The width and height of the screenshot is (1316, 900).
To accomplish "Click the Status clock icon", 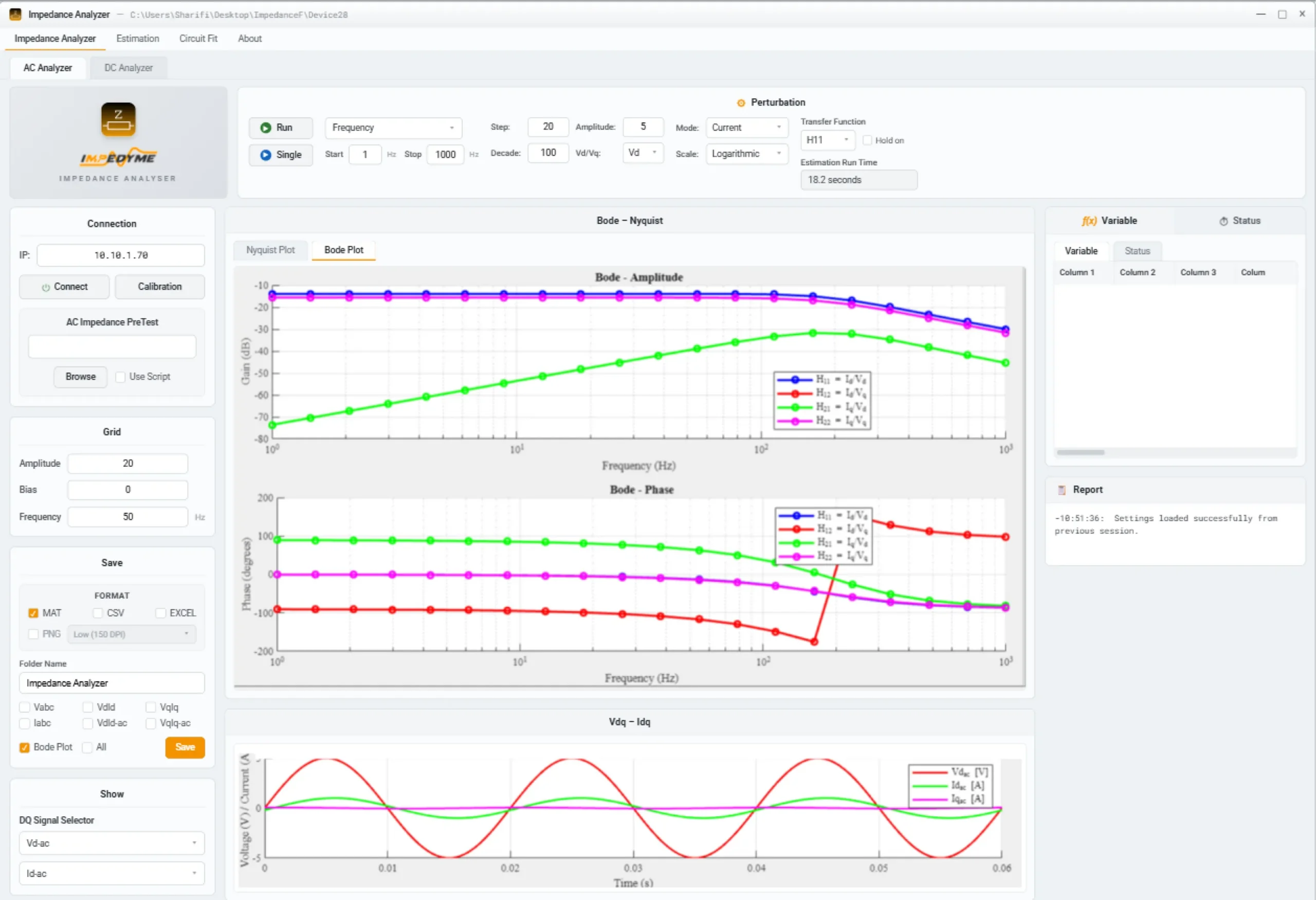I will tap(1223, 222).
